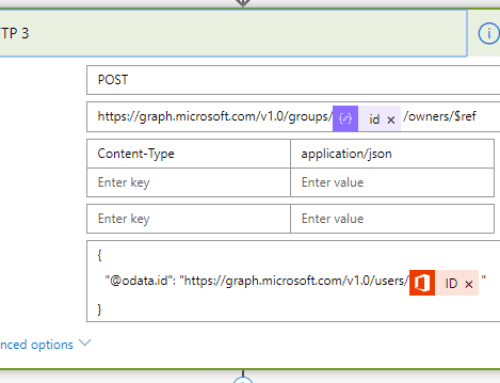Click the insert step plus below action
This screenshot has width=500, height=383.
point(243,380)
